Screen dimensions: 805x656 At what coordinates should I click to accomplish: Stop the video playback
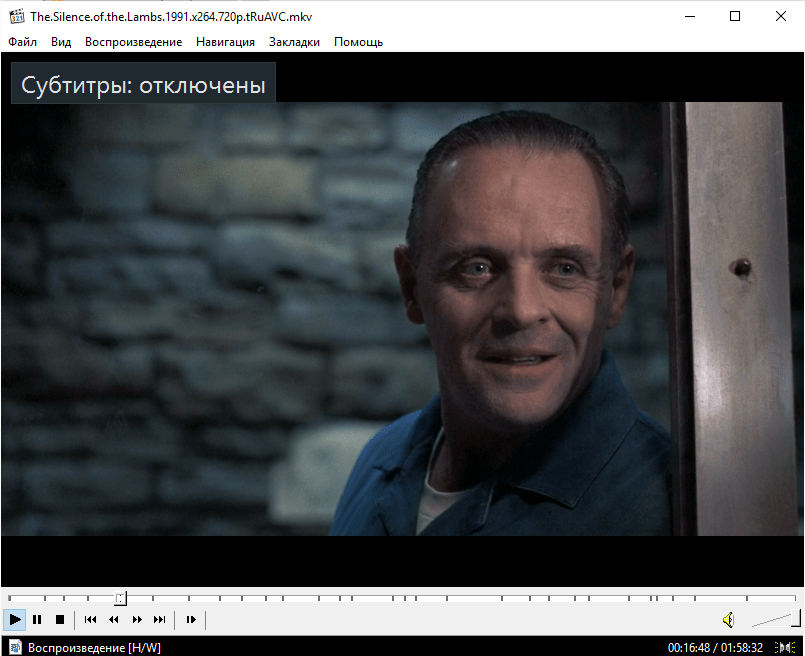(x=60, y=620)
